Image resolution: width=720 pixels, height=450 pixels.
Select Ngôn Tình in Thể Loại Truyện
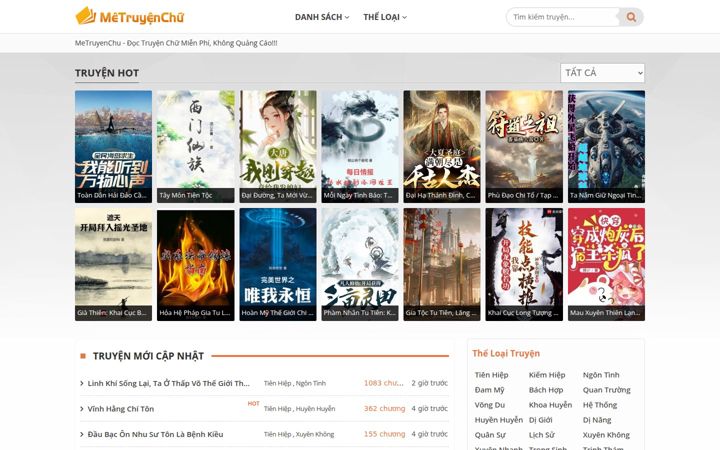pyautogui.click(x=601, y=375)
